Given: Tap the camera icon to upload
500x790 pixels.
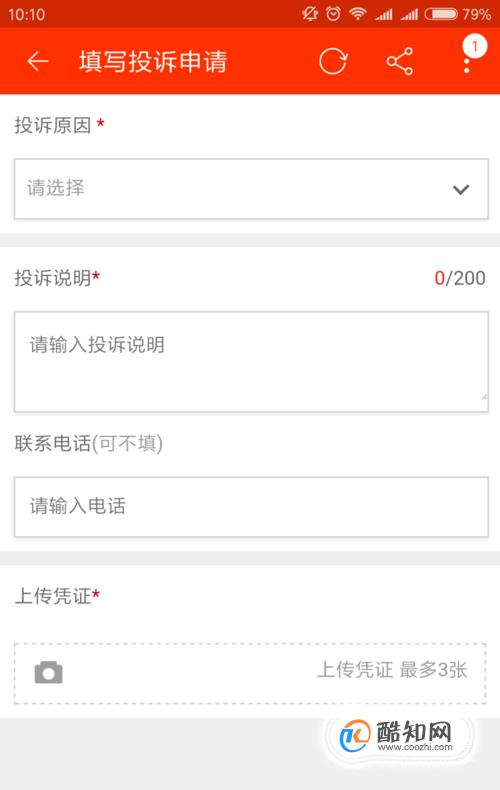Looking at the screenshot, I should coord(48,673).
